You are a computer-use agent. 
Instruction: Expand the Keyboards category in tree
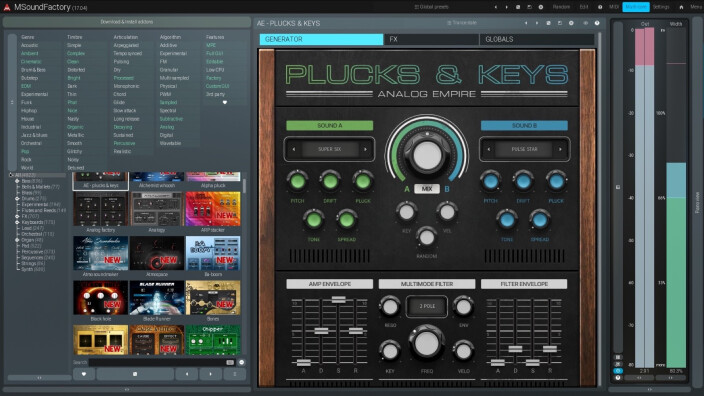tap(17, 222)
